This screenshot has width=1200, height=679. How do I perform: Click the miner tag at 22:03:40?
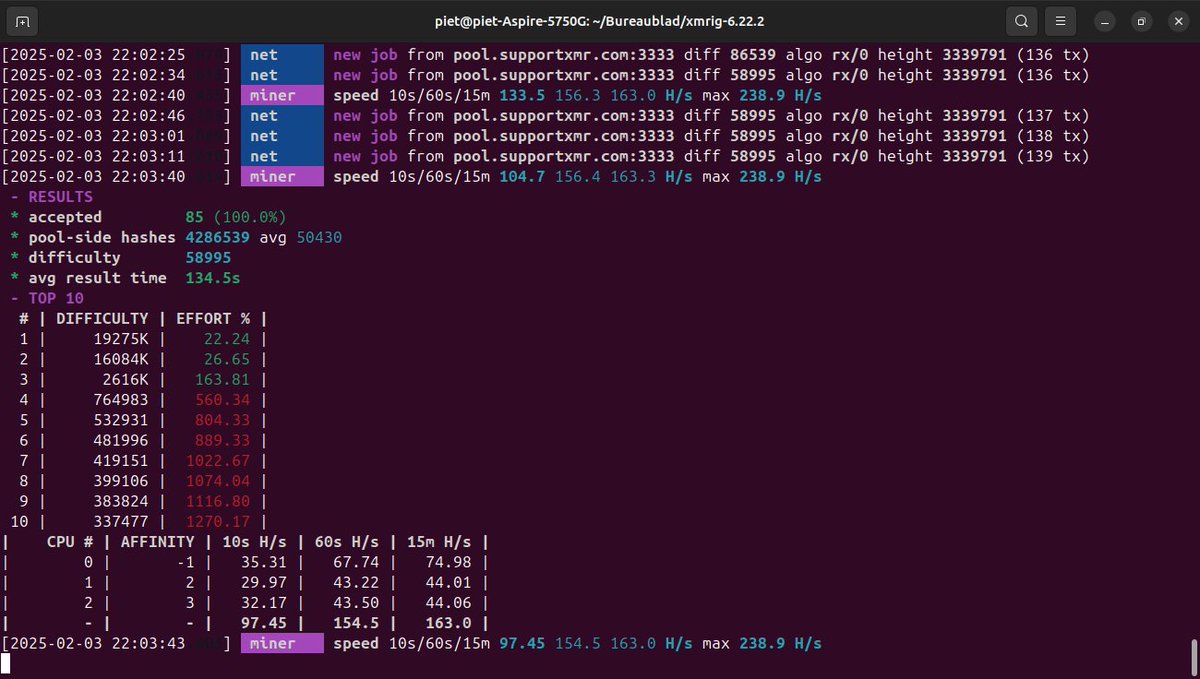[282, 177]
